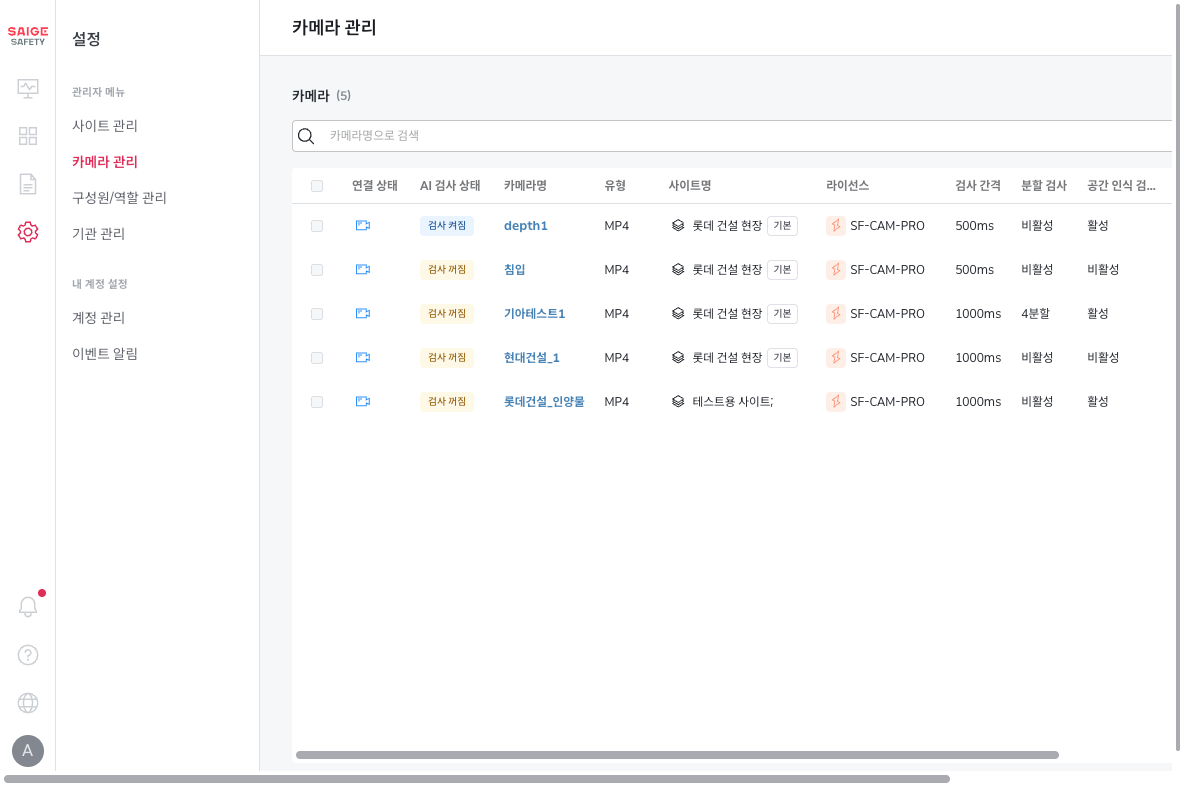Open 이벤트 알림 menu
Viewport: 1184px width, 787px height.
(105, 353)
